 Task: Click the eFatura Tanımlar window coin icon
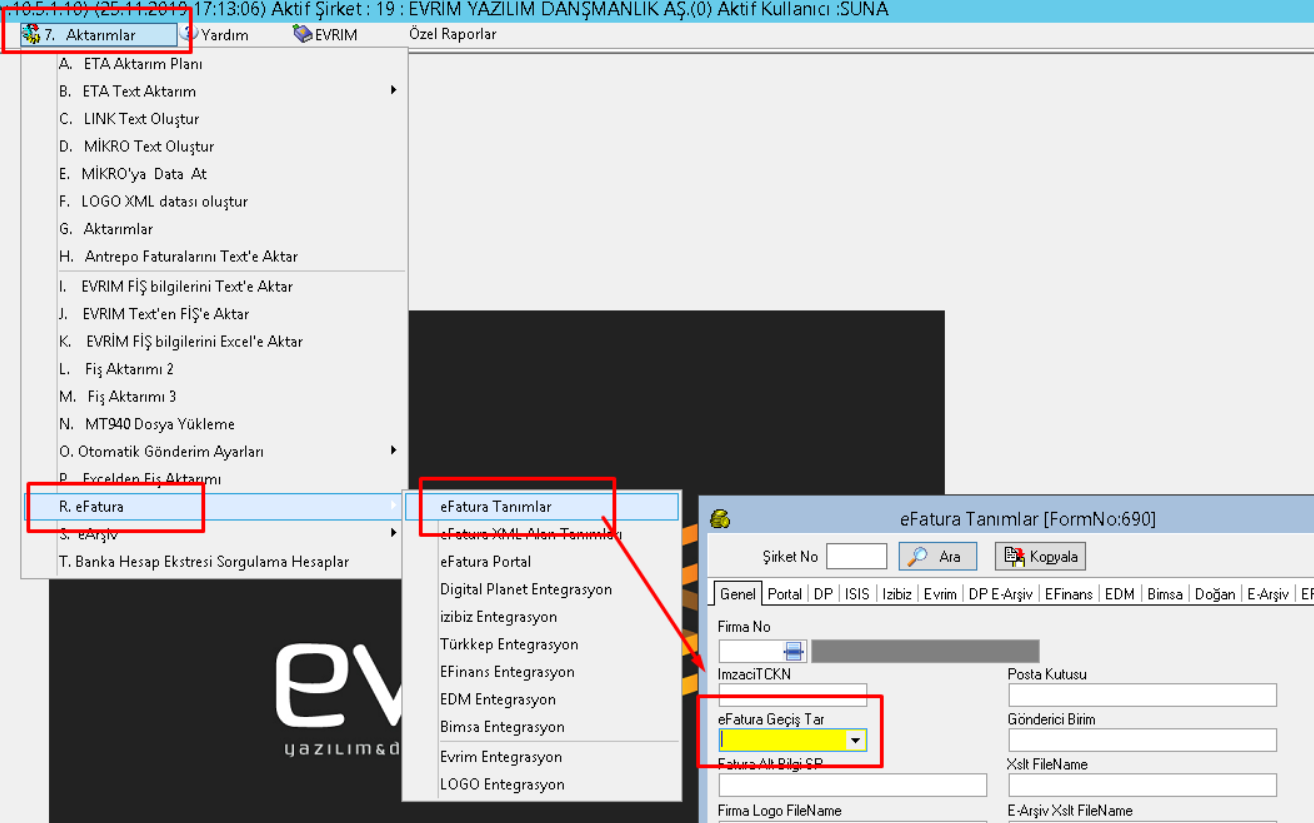point(719,519)
